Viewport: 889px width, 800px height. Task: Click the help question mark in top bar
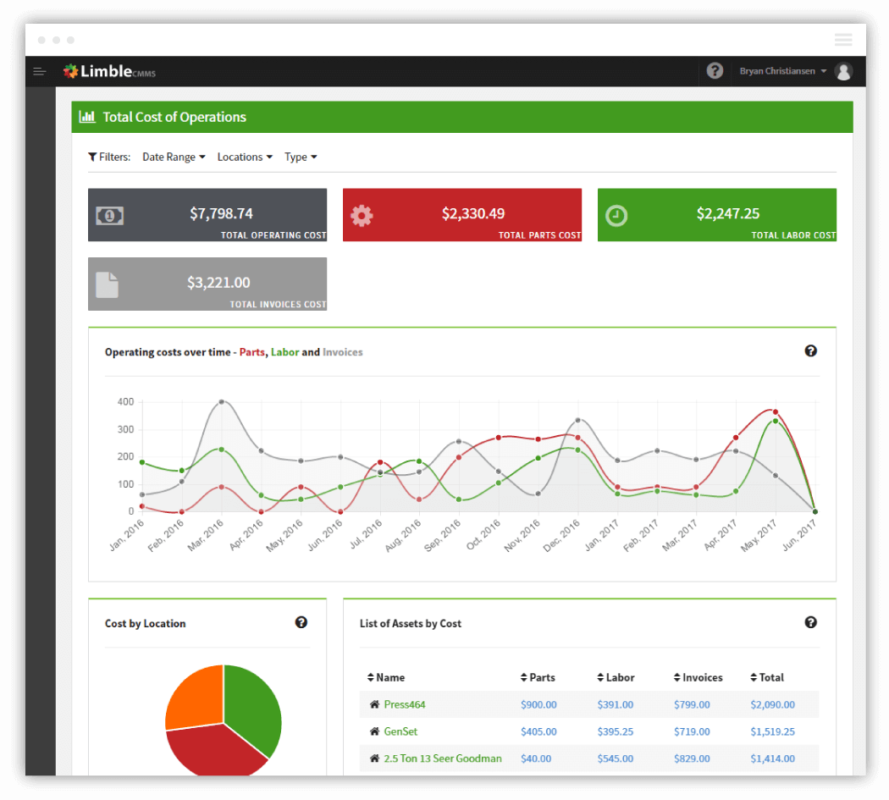click(714, 71)
